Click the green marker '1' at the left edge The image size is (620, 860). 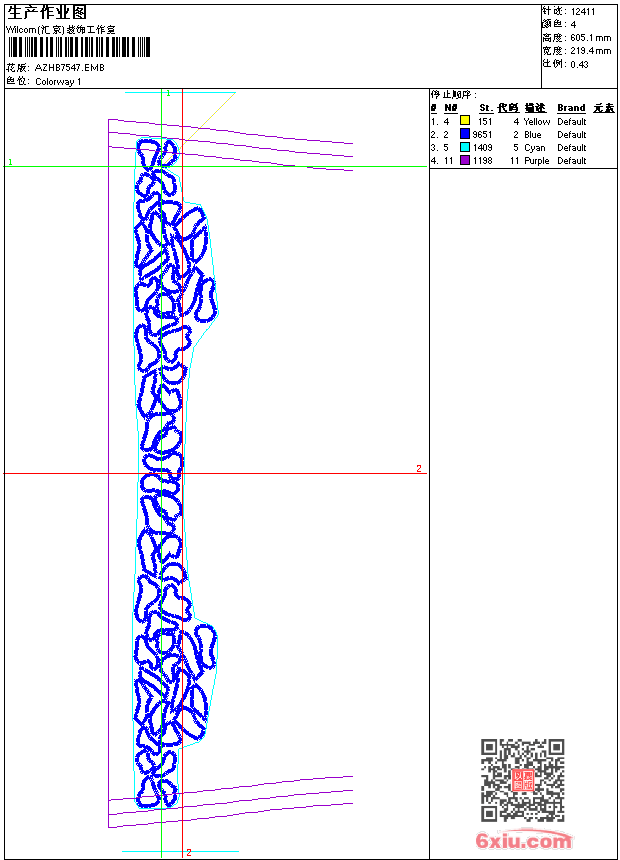(x=10, y=162)
